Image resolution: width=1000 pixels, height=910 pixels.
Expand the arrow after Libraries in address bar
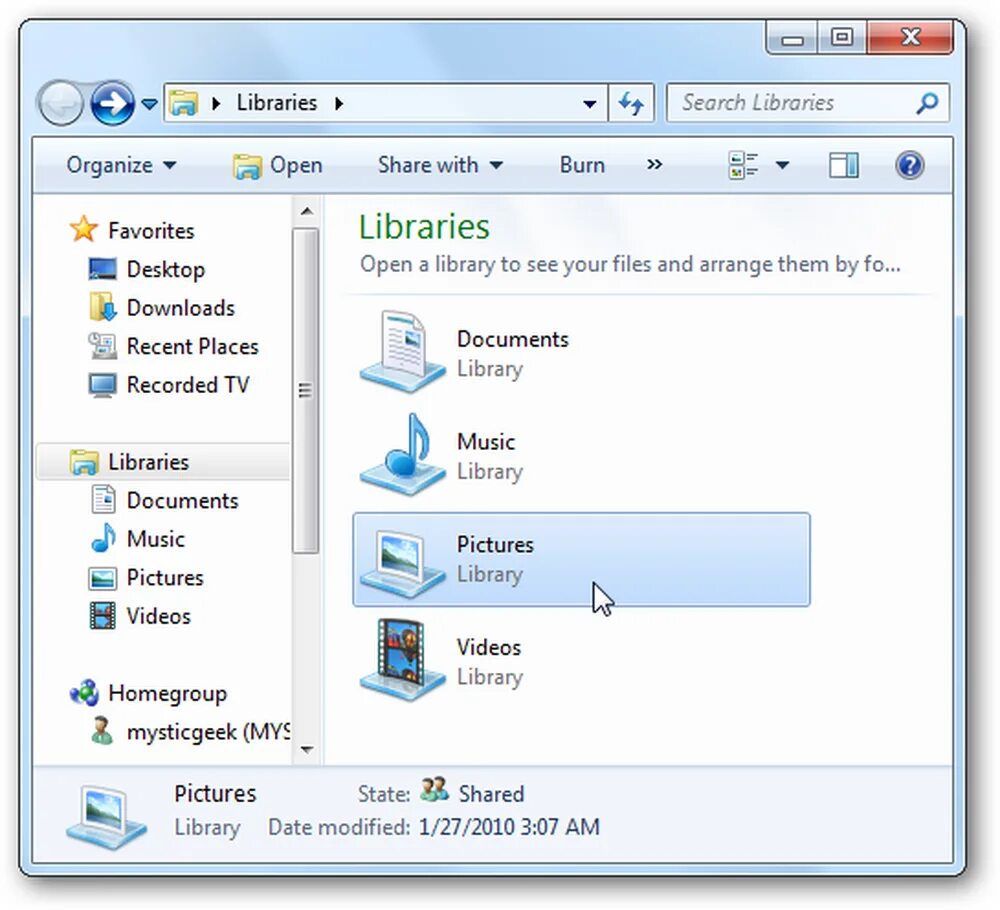click(x=339, y=103)
